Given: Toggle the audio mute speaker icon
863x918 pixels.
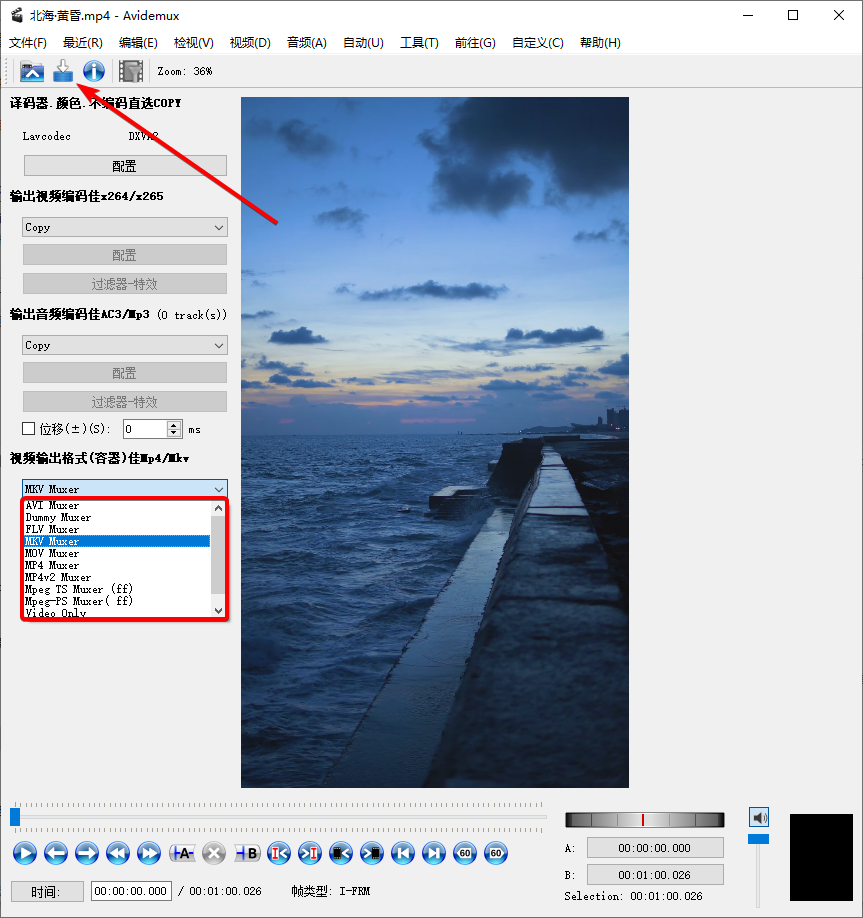Looking at the screenshot, I should point(759,817).
